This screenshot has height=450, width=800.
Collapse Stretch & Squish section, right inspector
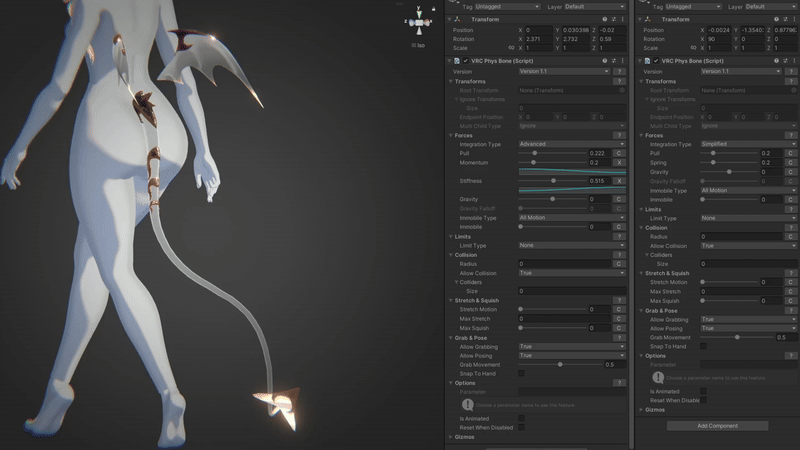point(641,273)
